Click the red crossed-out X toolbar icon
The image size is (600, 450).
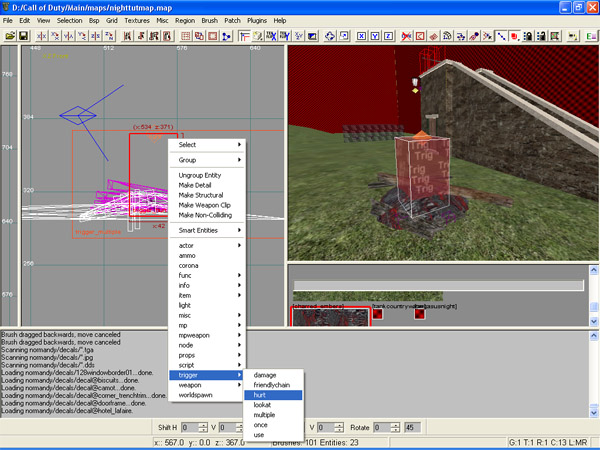[406, 36]
